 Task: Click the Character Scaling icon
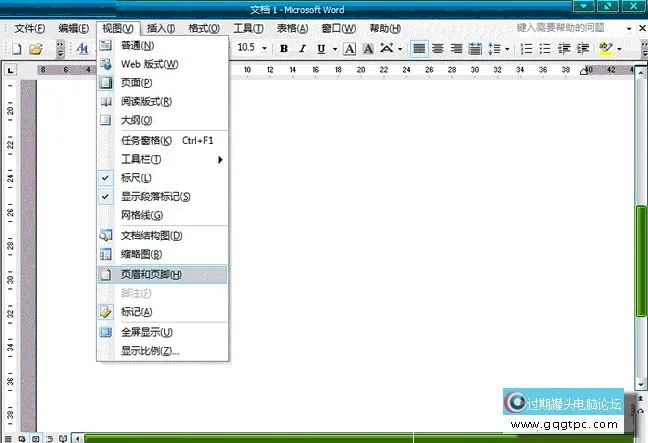(387, 48)
